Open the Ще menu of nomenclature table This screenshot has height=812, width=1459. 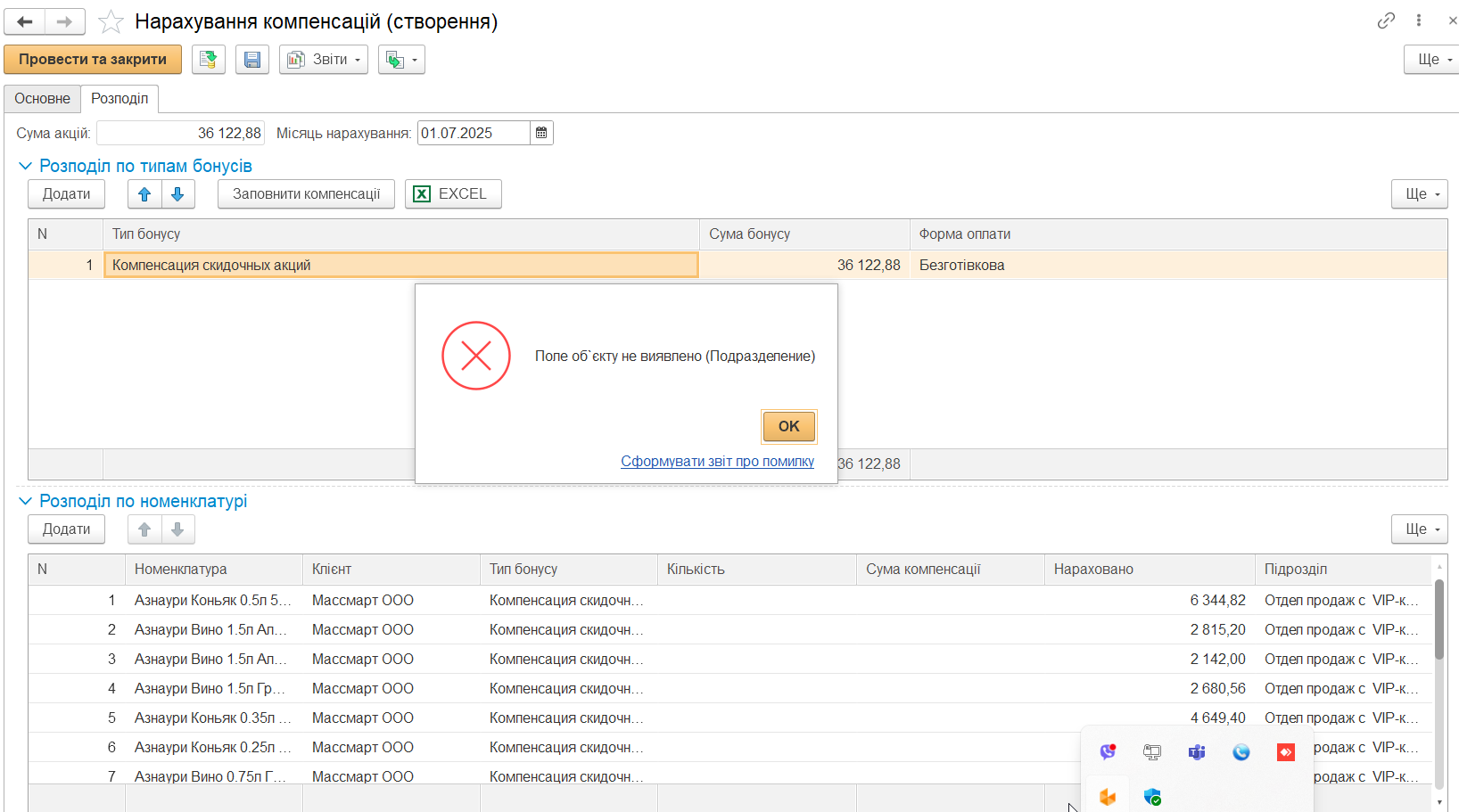click(x=1420, y=529)
